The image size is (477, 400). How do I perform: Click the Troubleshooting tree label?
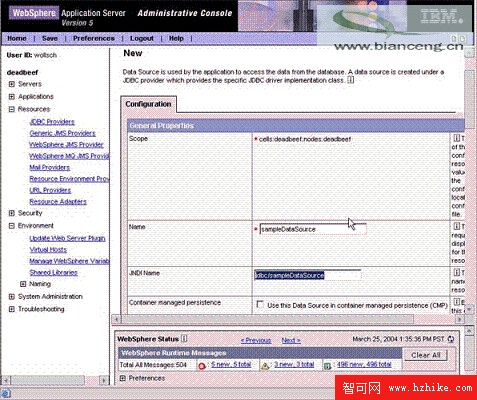point(41,309)
